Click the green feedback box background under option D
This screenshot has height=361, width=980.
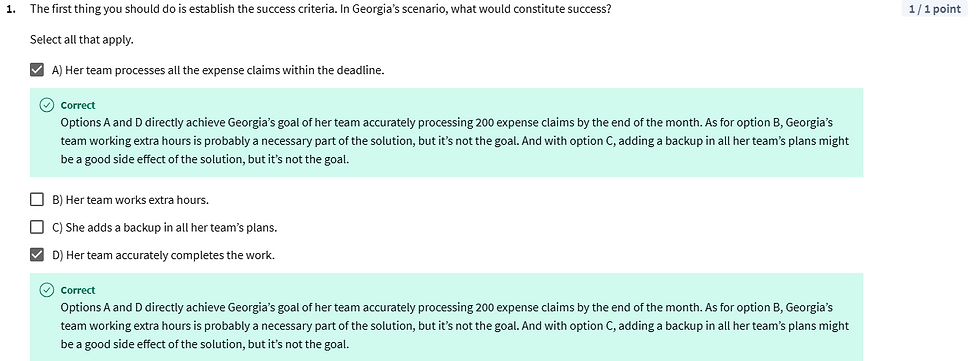[x=446, y=317]
